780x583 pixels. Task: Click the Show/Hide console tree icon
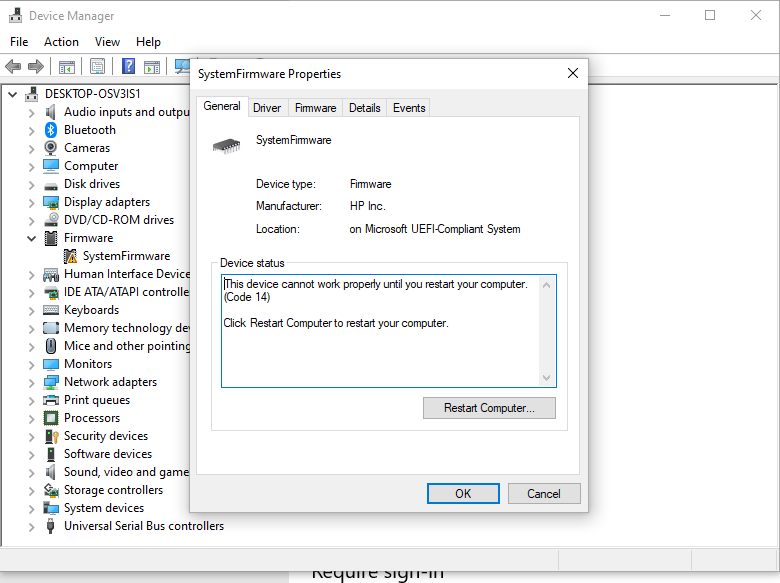[x=67, y=66]
